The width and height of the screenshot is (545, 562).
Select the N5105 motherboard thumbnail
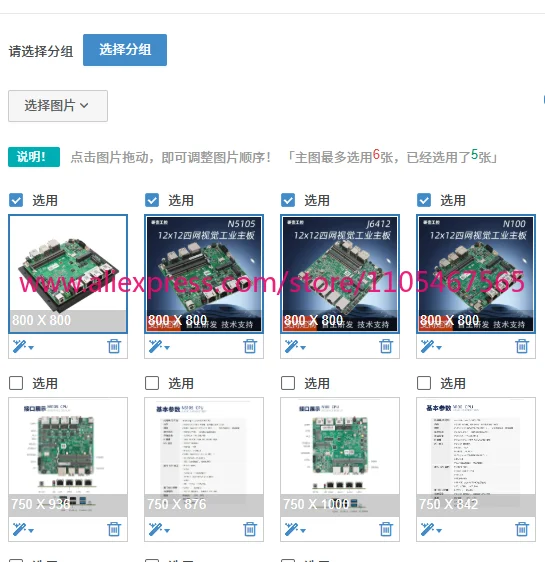(204, 274)
